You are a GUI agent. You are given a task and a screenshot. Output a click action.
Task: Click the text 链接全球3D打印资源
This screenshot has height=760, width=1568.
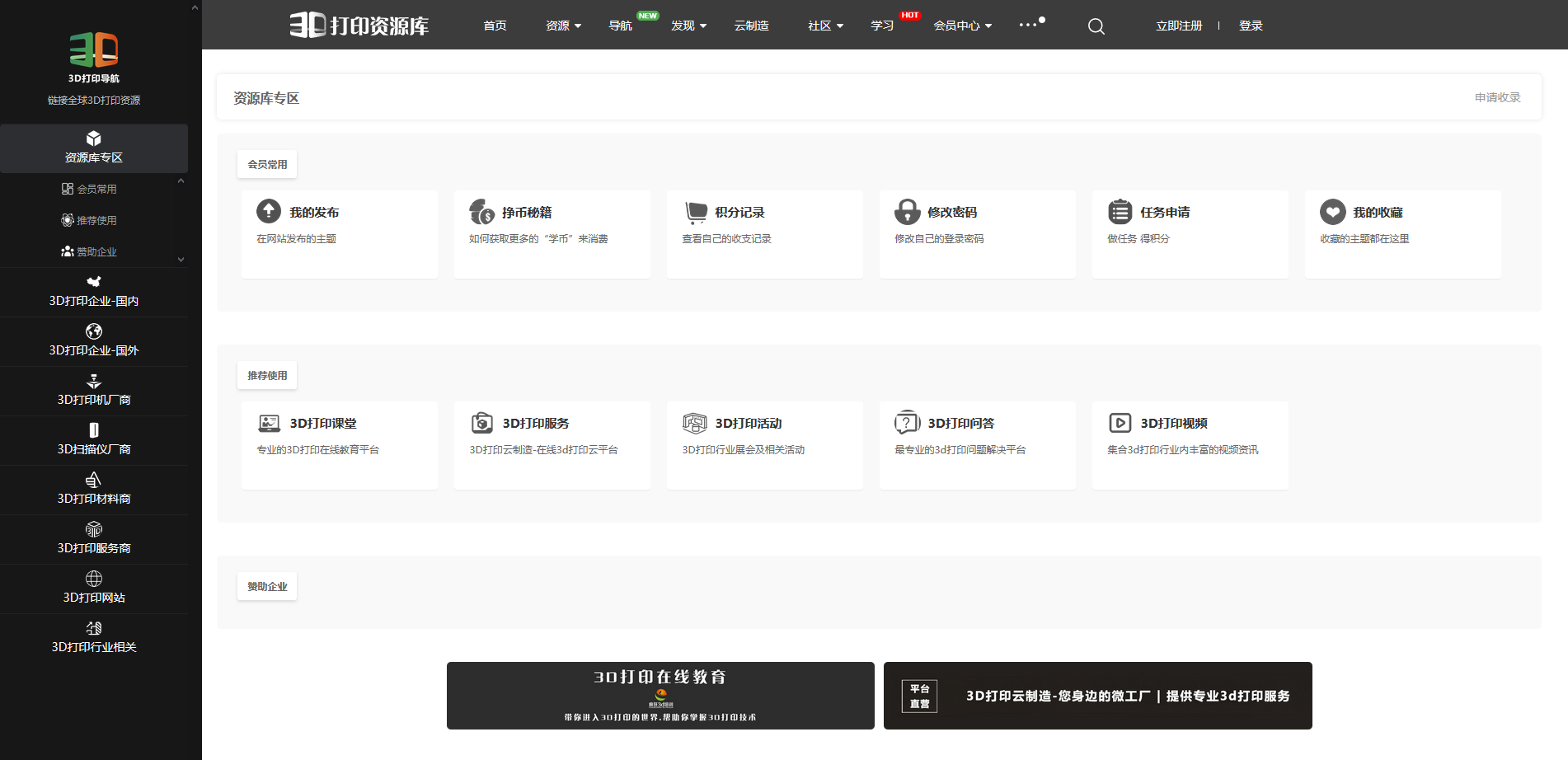pyautogui.click(x=94, y=101)
